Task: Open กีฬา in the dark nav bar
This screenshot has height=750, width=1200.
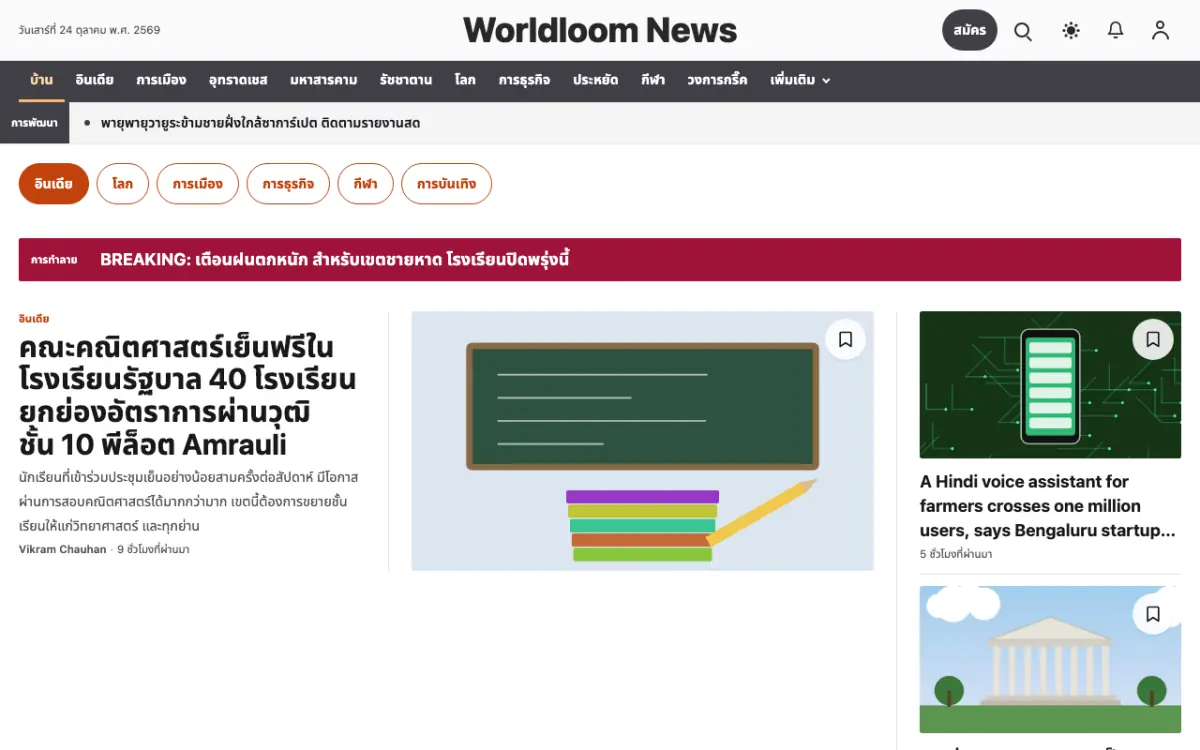Action: pyautogui.click(x=653, y=80)
